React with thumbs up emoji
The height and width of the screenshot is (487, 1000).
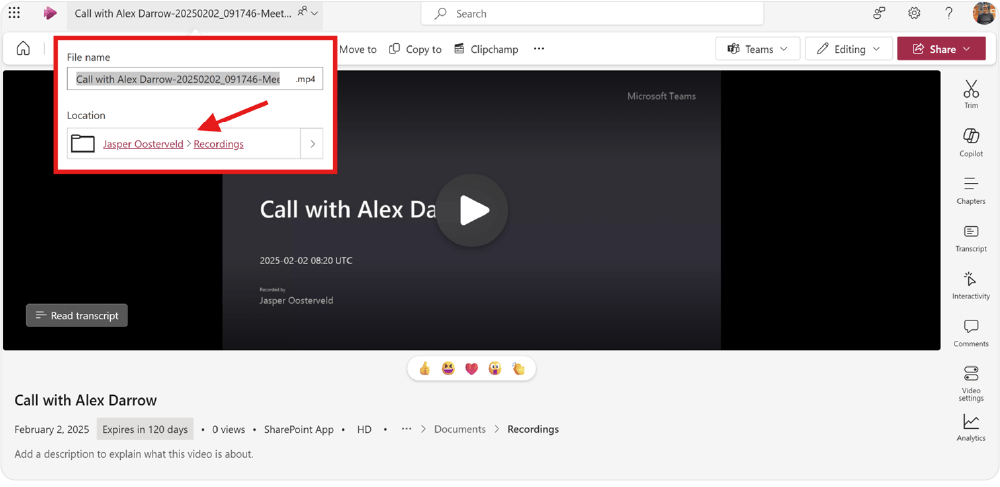click(x=425, y=368)
